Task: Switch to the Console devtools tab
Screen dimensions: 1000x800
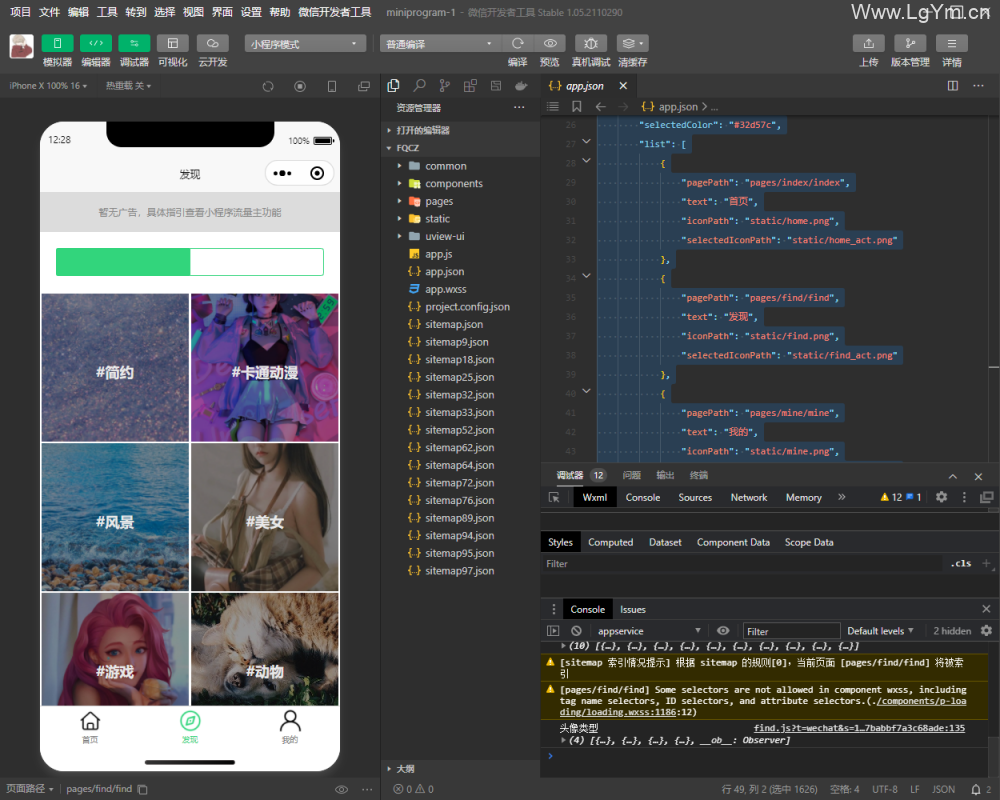Action: [643, 498]
